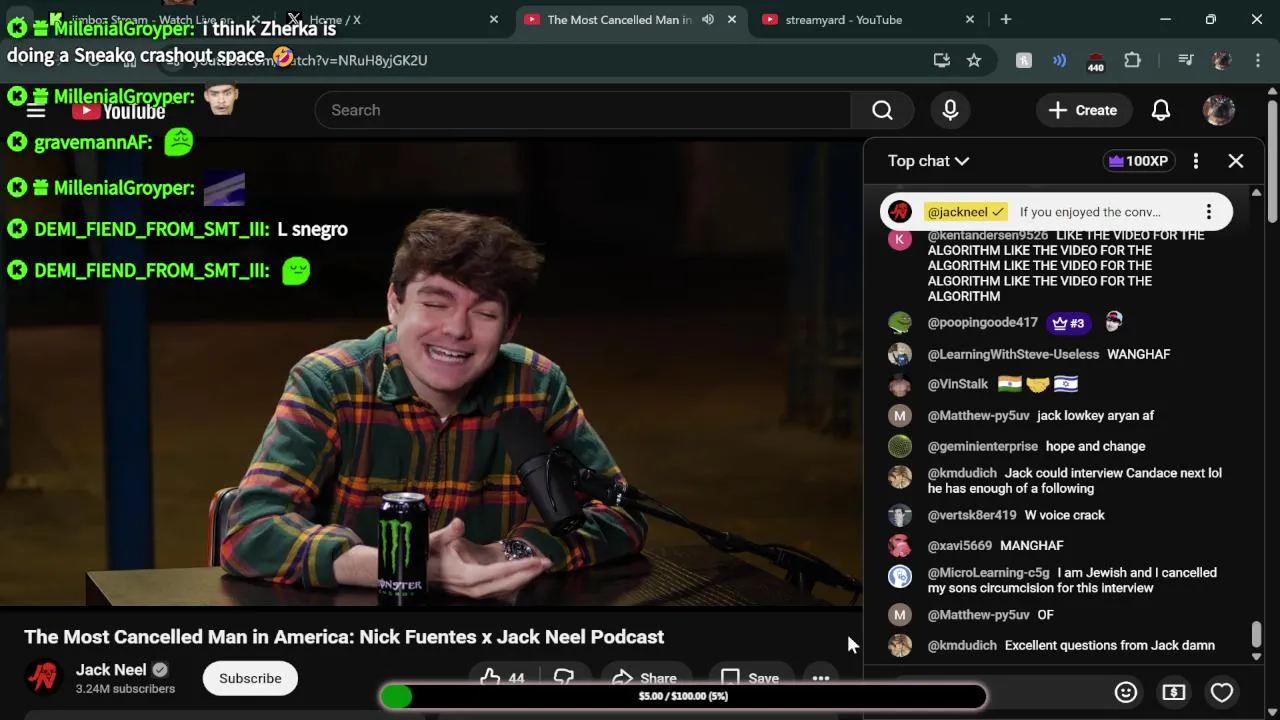Viewport: 1280px width, 720px height.
Task: Click chat scrollbar up arrow
Action: click(1256, 192)
